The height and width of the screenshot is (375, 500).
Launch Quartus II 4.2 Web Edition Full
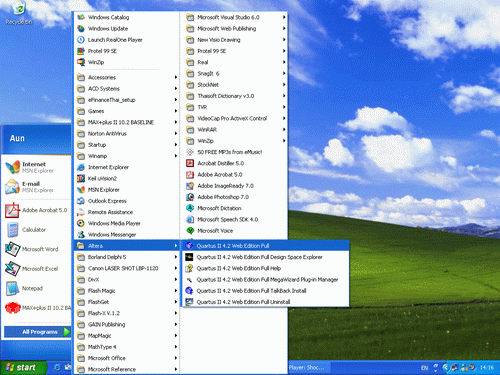265,246
